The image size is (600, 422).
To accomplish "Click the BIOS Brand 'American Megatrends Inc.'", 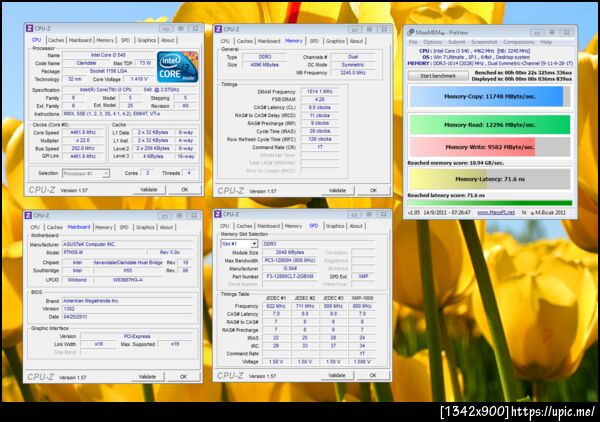I will 128,301.
